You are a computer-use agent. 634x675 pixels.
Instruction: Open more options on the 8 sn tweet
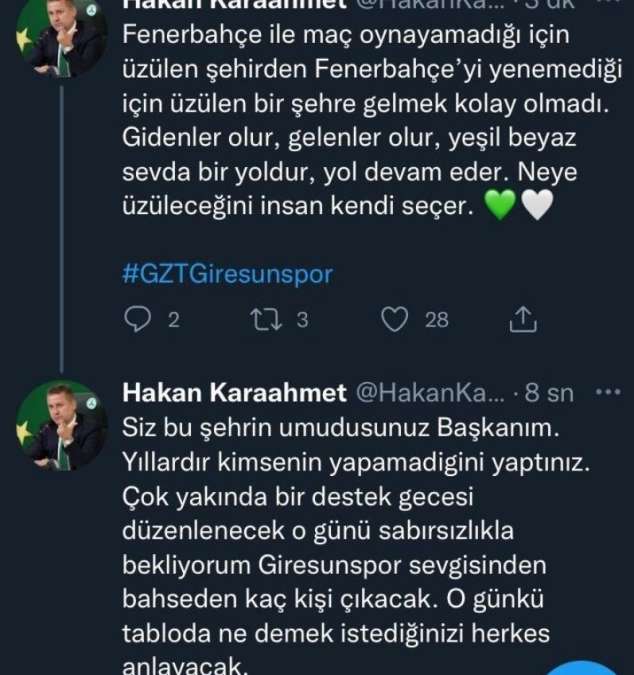click(607, 391)
